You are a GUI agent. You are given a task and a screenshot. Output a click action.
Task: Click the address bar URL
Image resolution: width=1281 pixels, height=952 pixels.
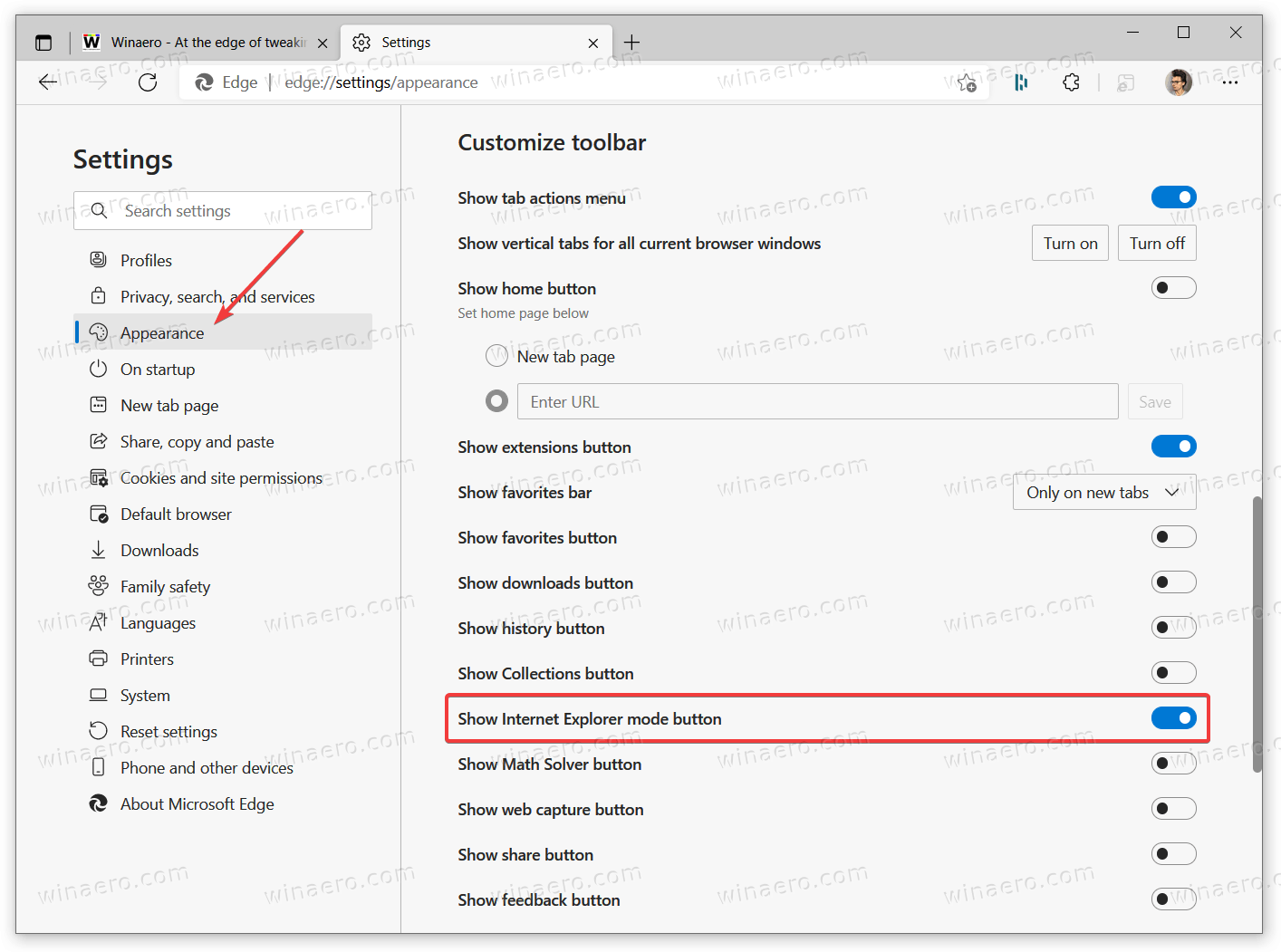(381, 82)
